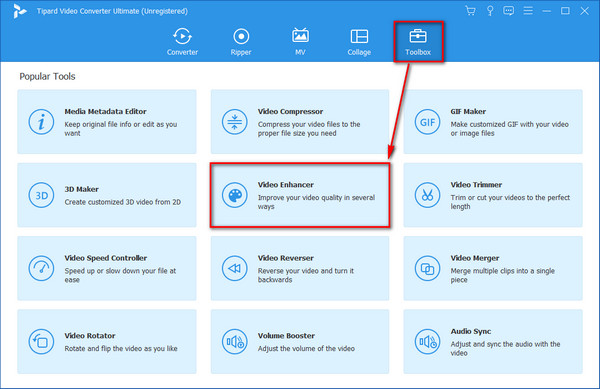Click the Video Compressor icon
The width and height of the screenshot is (600, 389).
coord(235,122)
